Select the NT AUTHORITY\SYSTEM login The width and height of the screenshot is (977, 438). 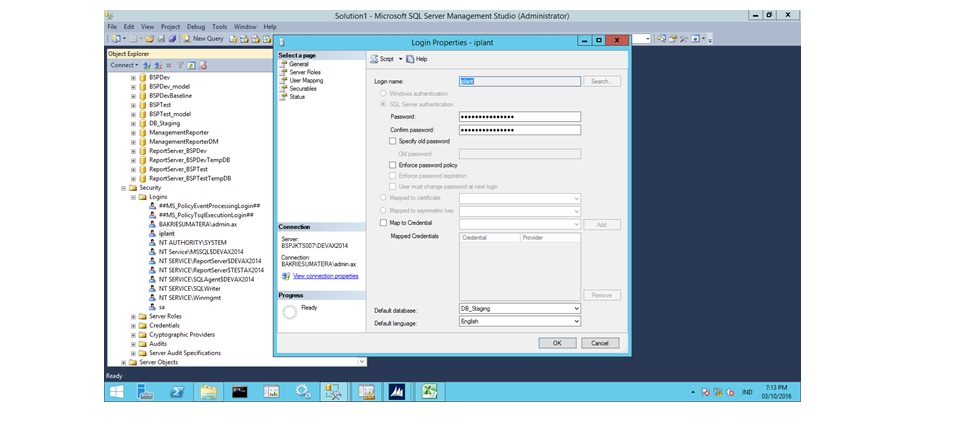tap(193, 243)
